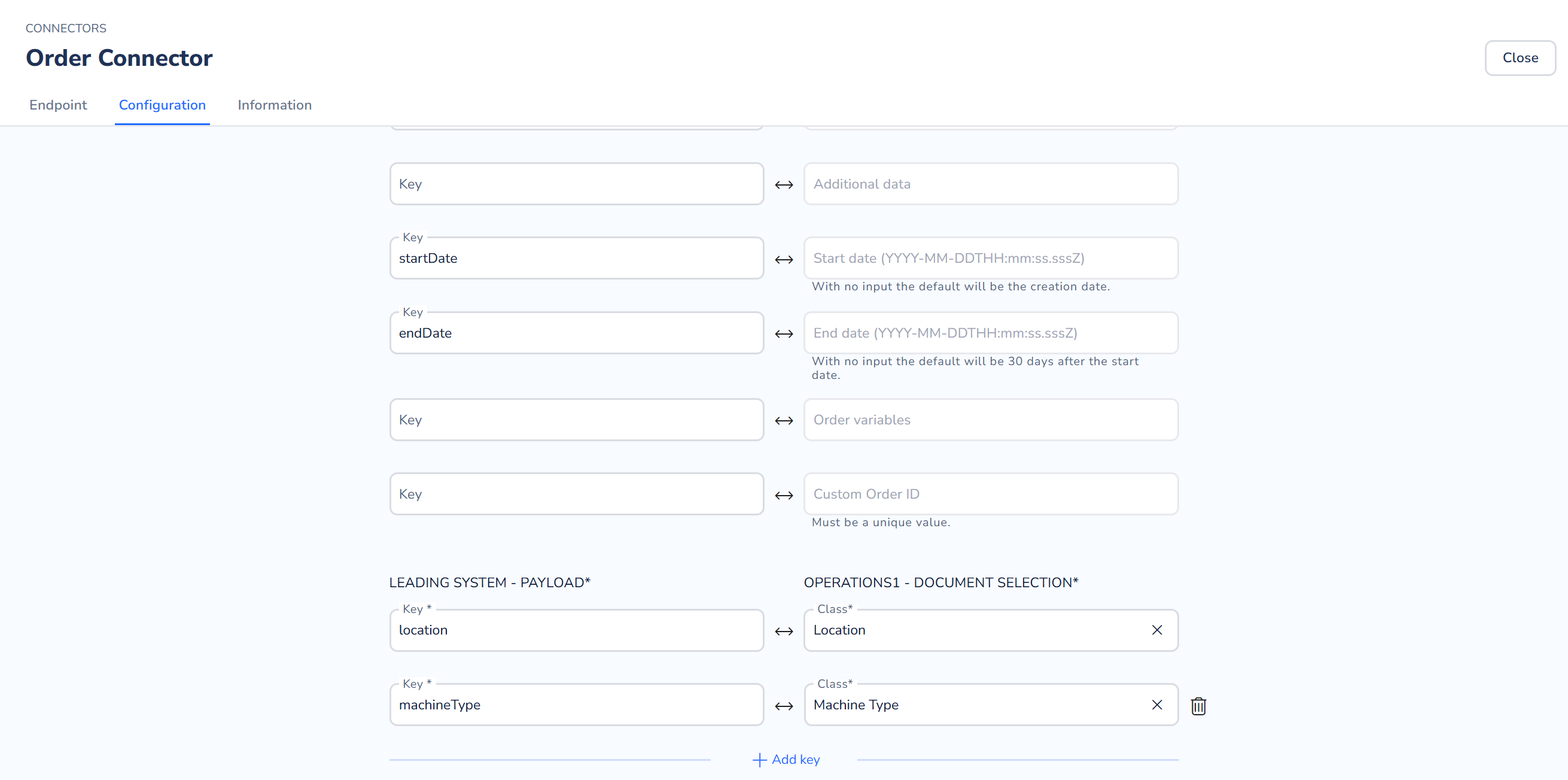Image resolution: width=1568 pixels, height=780 pixels.
Task: Click the plus icon beside Add key
Action: (759, 759)
